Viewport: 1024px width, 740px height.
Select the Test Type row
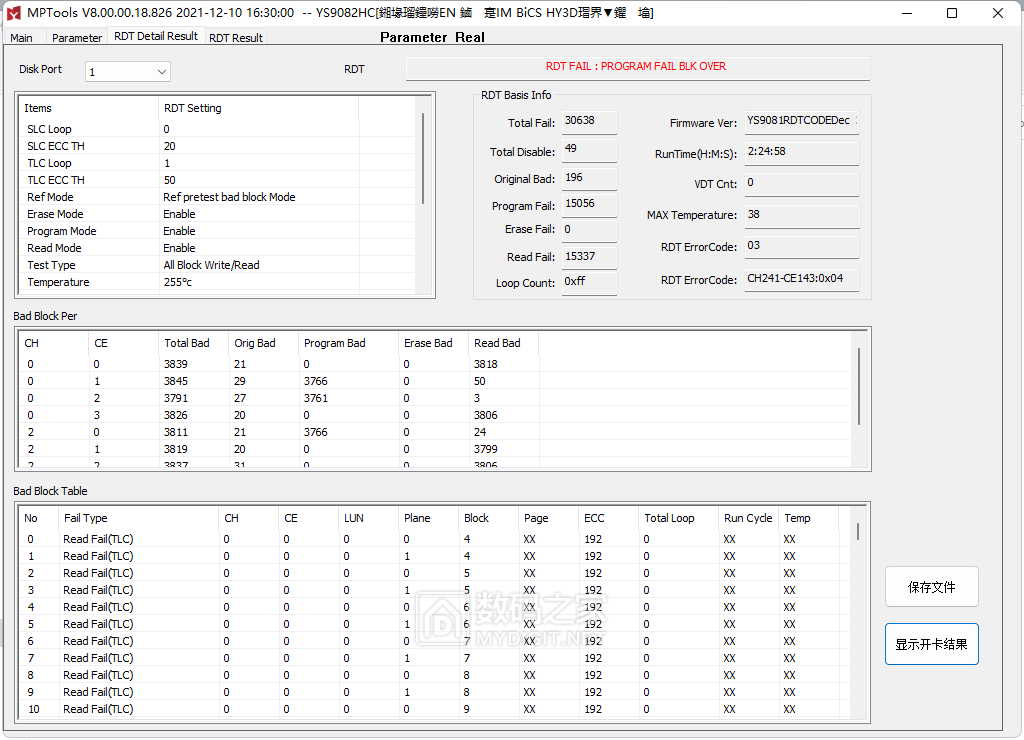[217, 265]
